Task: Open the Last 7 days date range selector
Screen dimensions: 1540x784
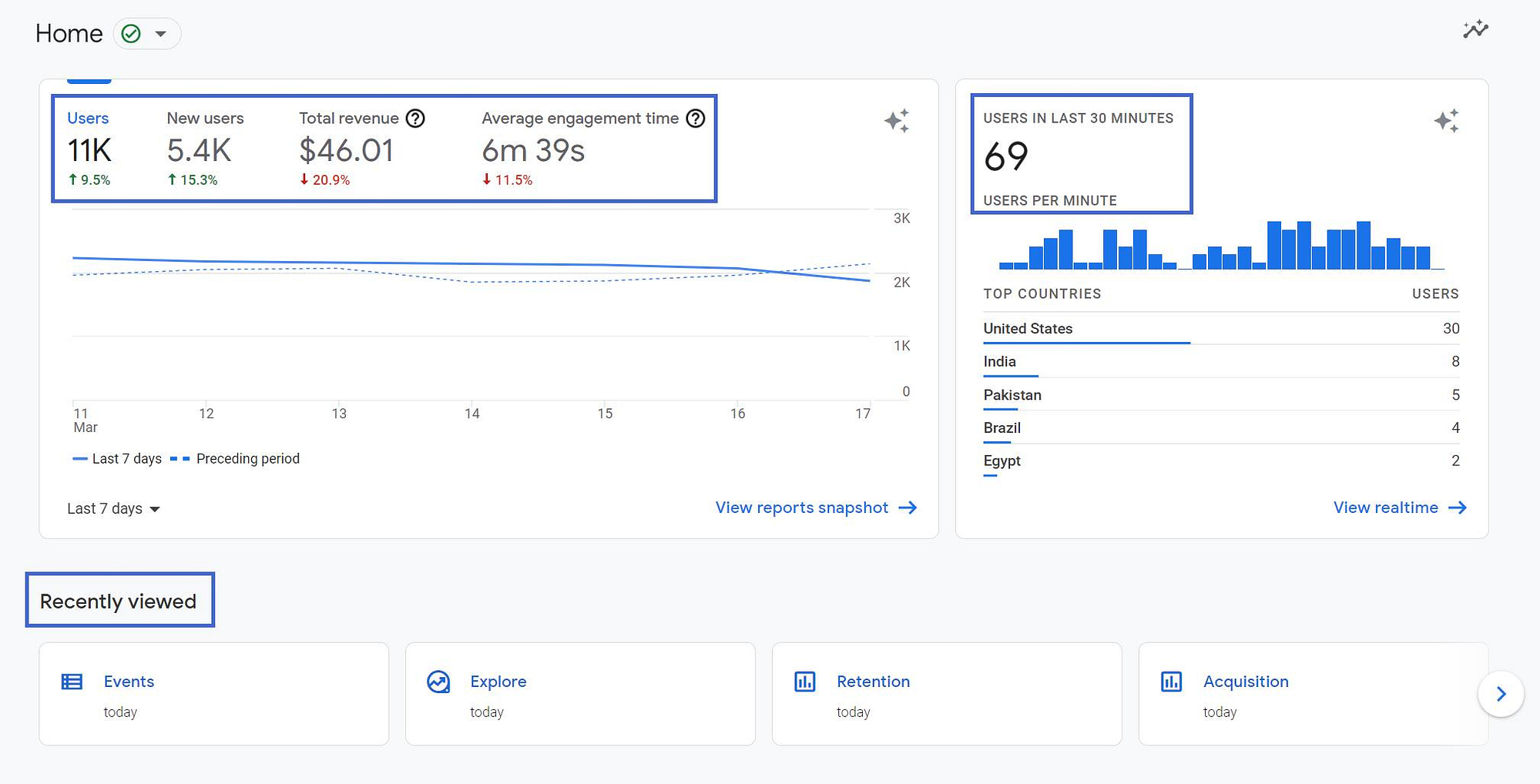Action: click(x=113, y=508)
